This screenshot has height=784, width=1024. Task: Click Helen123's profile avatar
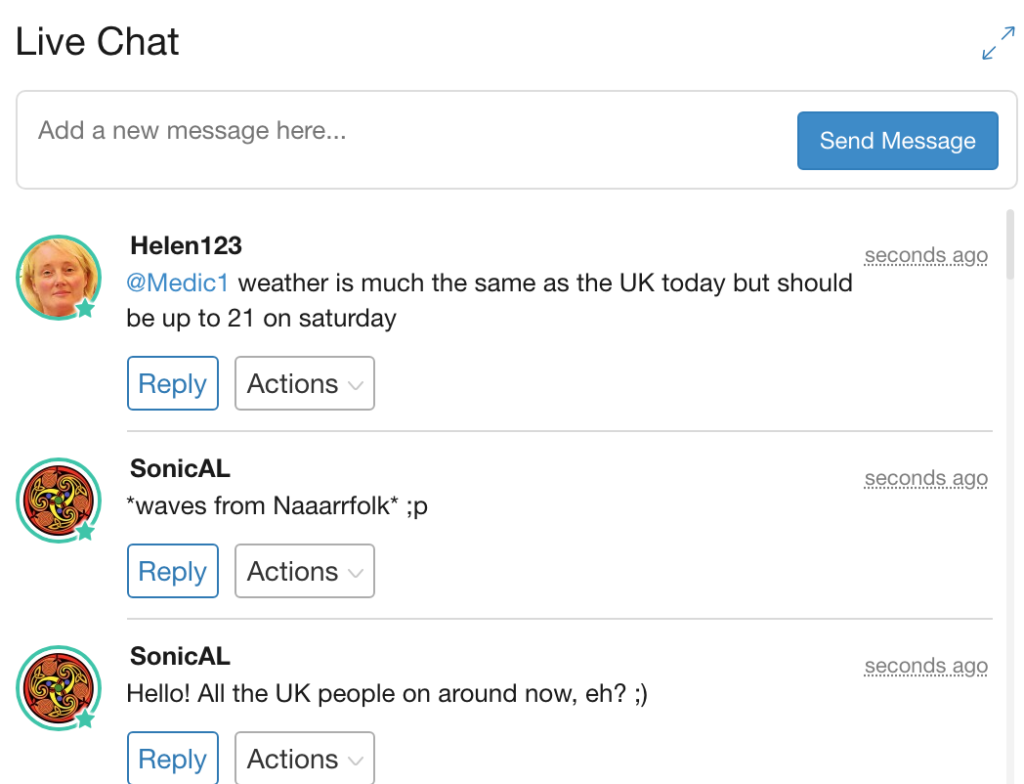[x=58, y=277]
